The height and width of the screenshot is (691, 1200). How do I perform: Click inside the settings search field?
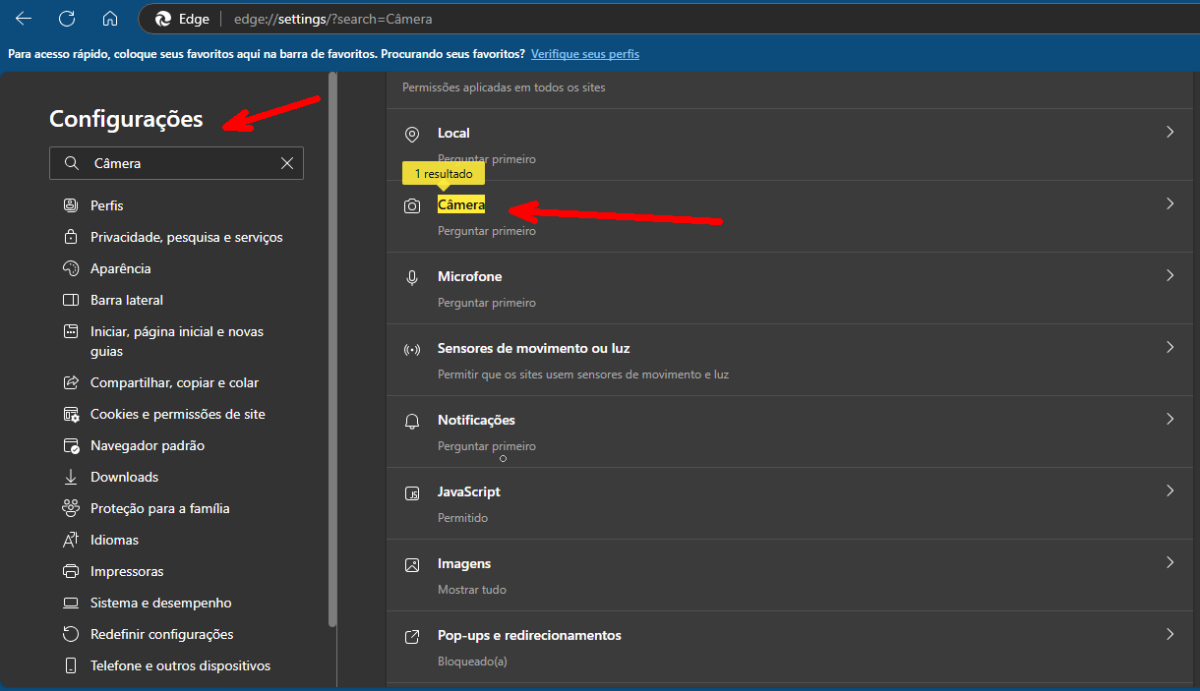pyautogui.click(x=180, y=163)
